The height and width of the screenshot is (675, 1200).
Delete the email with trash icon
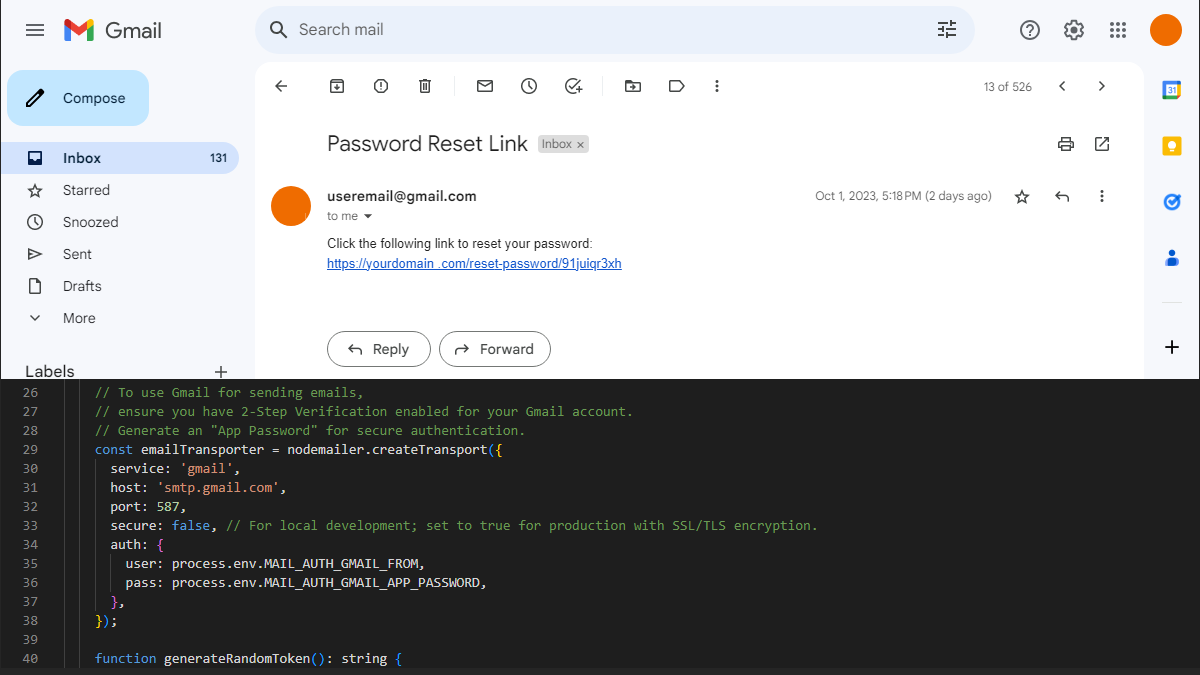point(425,87)
